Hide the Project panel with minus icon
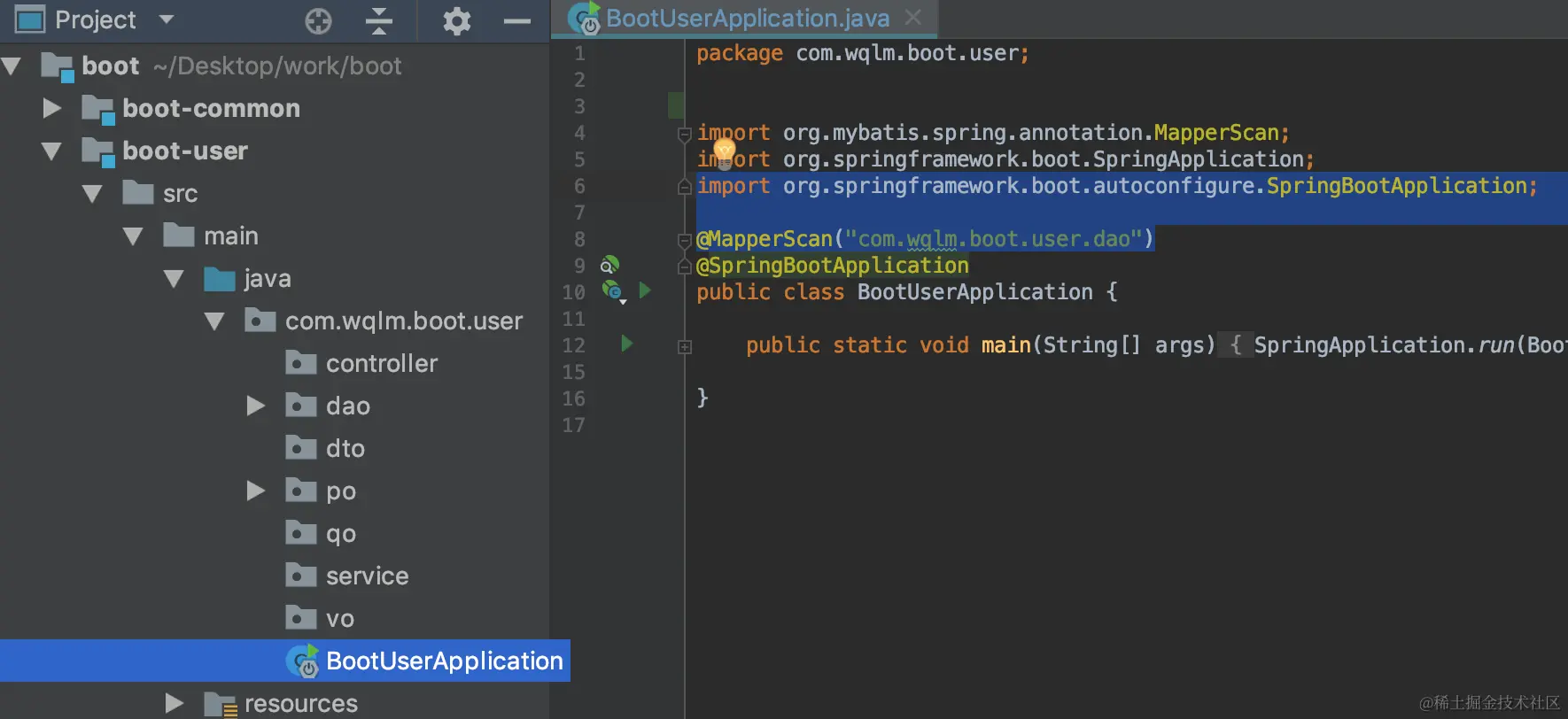 (x=517, y=20)
